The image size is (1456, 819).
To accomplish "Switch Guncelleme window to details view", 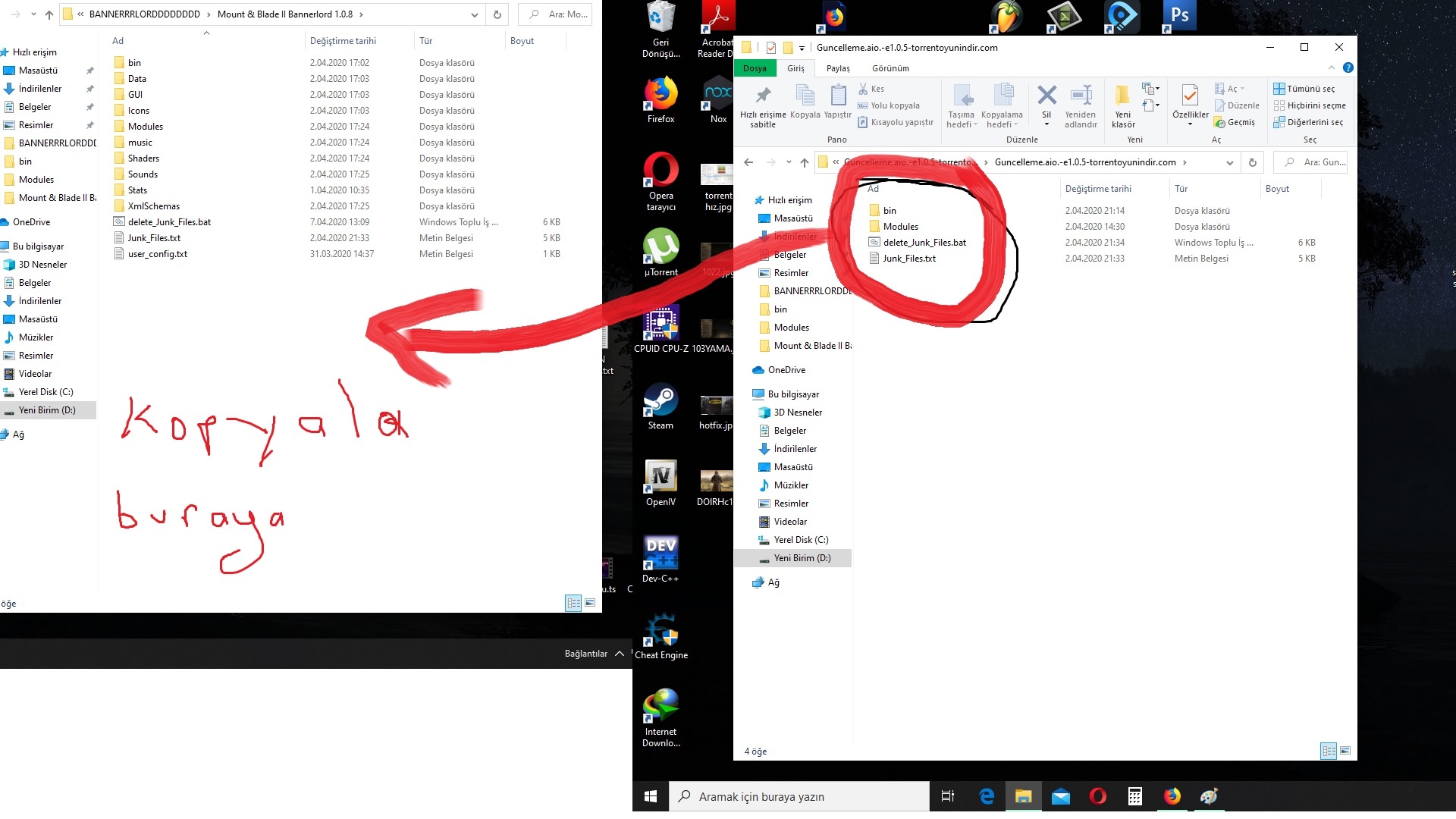I will coord(1329,751).
